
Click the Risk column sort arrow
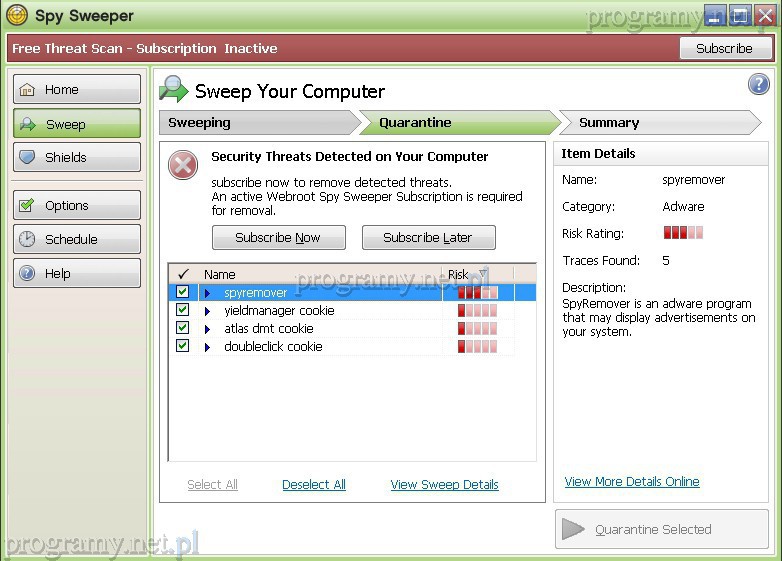483,274
